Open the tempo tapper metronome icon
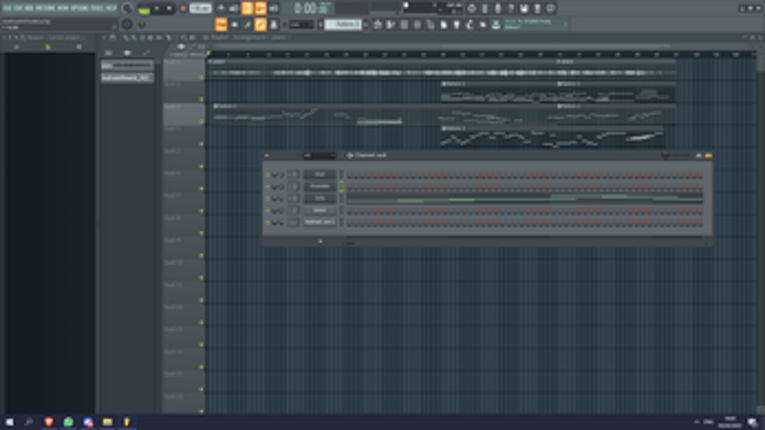 [221, 8]
